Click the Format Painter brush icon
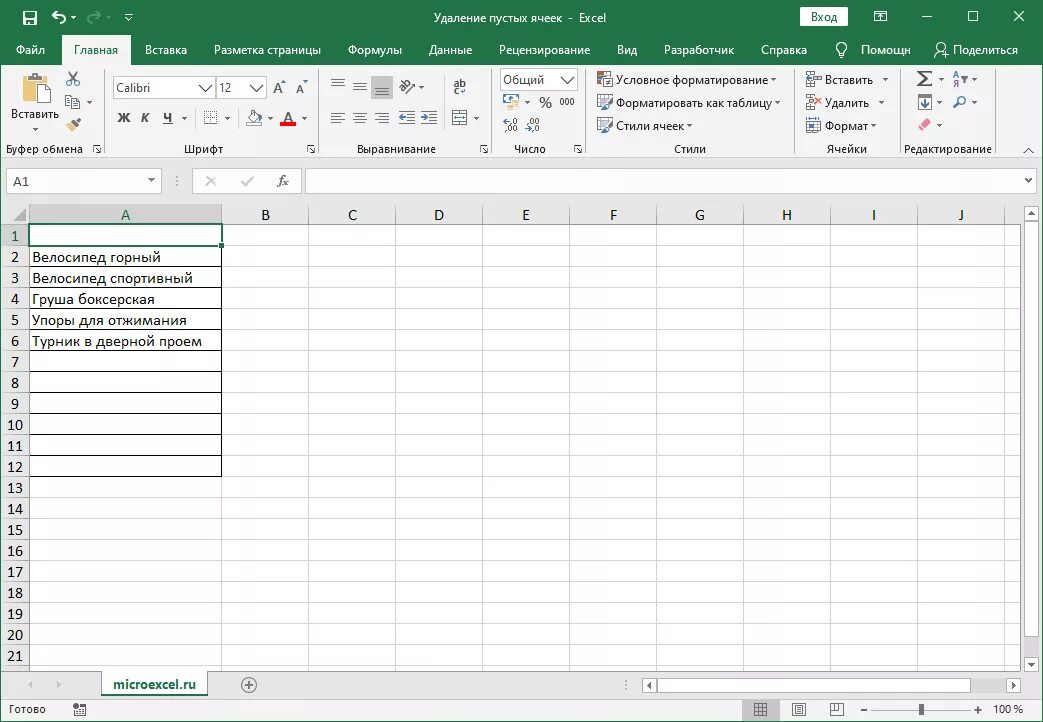Screen dimensions: 1043x722 click(73, 124)
